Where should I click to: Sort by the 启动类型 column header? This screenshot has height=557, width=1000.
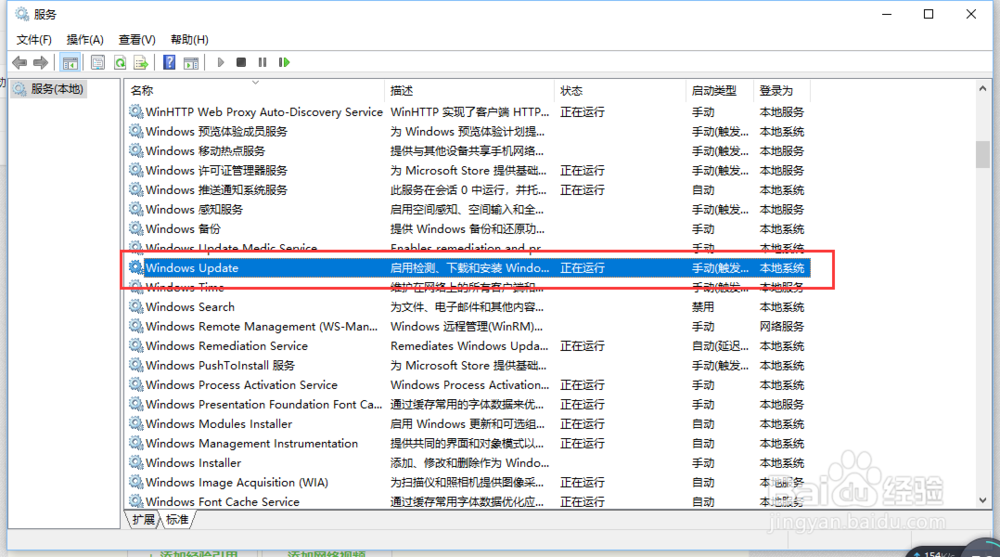click(721, 91)
